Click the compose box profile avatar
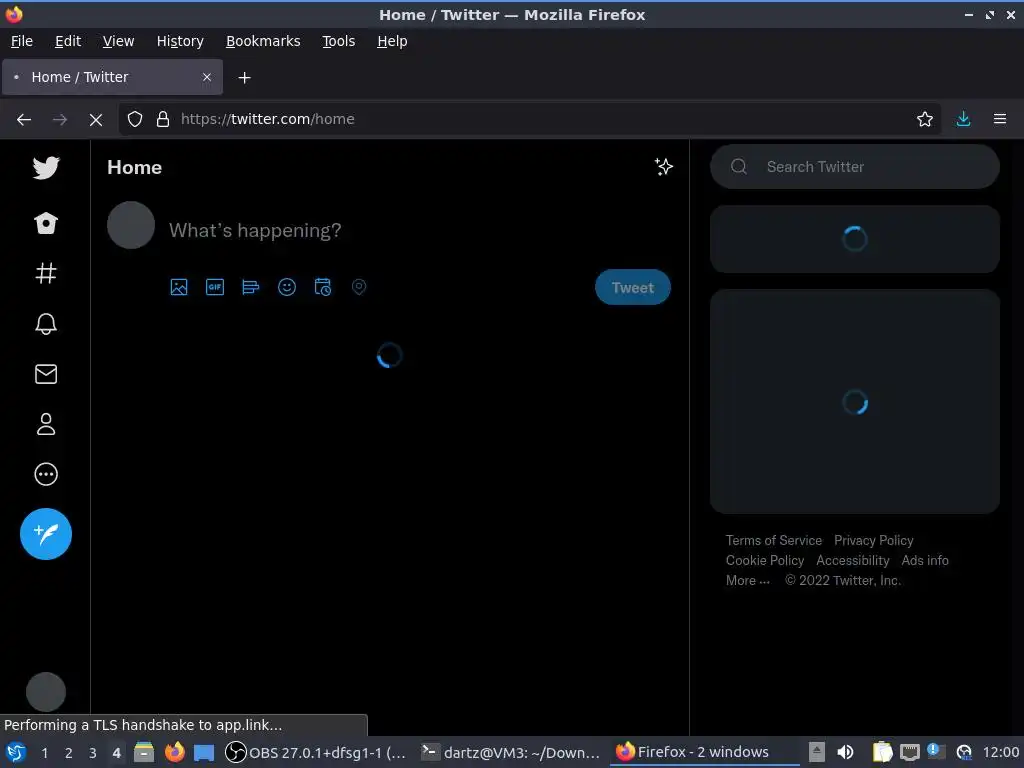Viewport: 1024px width, 768px height. (x=131, y=225)
